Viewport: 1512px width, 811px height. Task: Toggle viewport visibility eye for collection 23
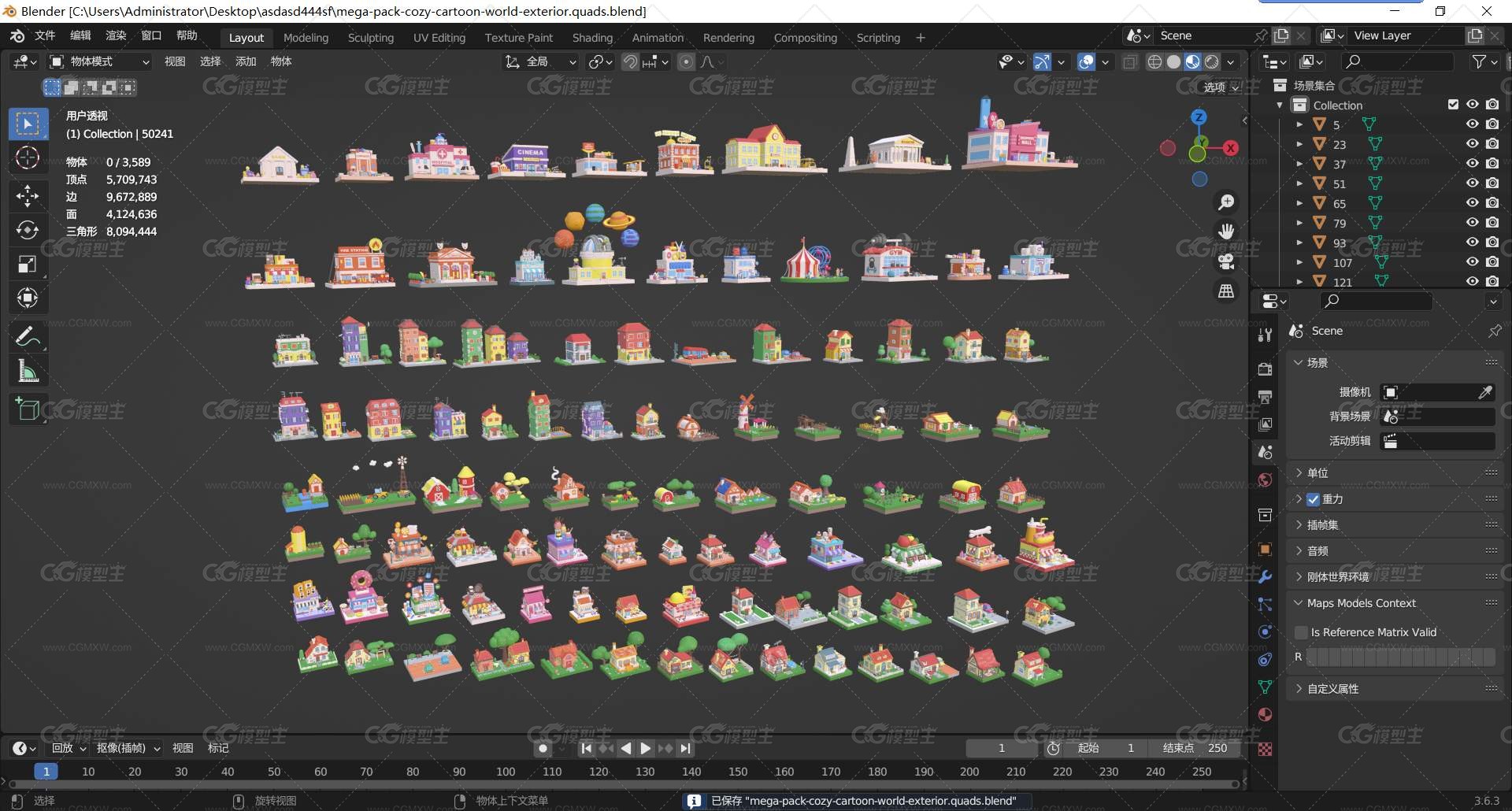tap(1472, 143)
